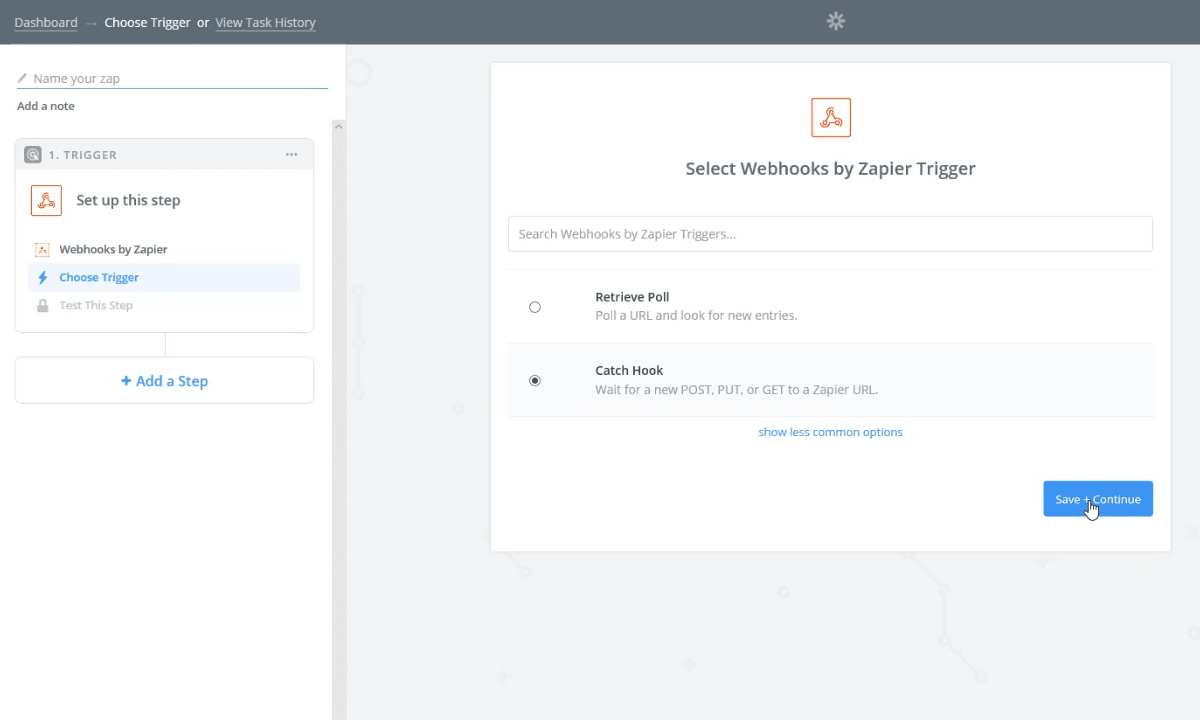Open the trigger step three-dot menu
Image resolution: width=1200 pixels, height=720 pixels.
click(291, 154)
